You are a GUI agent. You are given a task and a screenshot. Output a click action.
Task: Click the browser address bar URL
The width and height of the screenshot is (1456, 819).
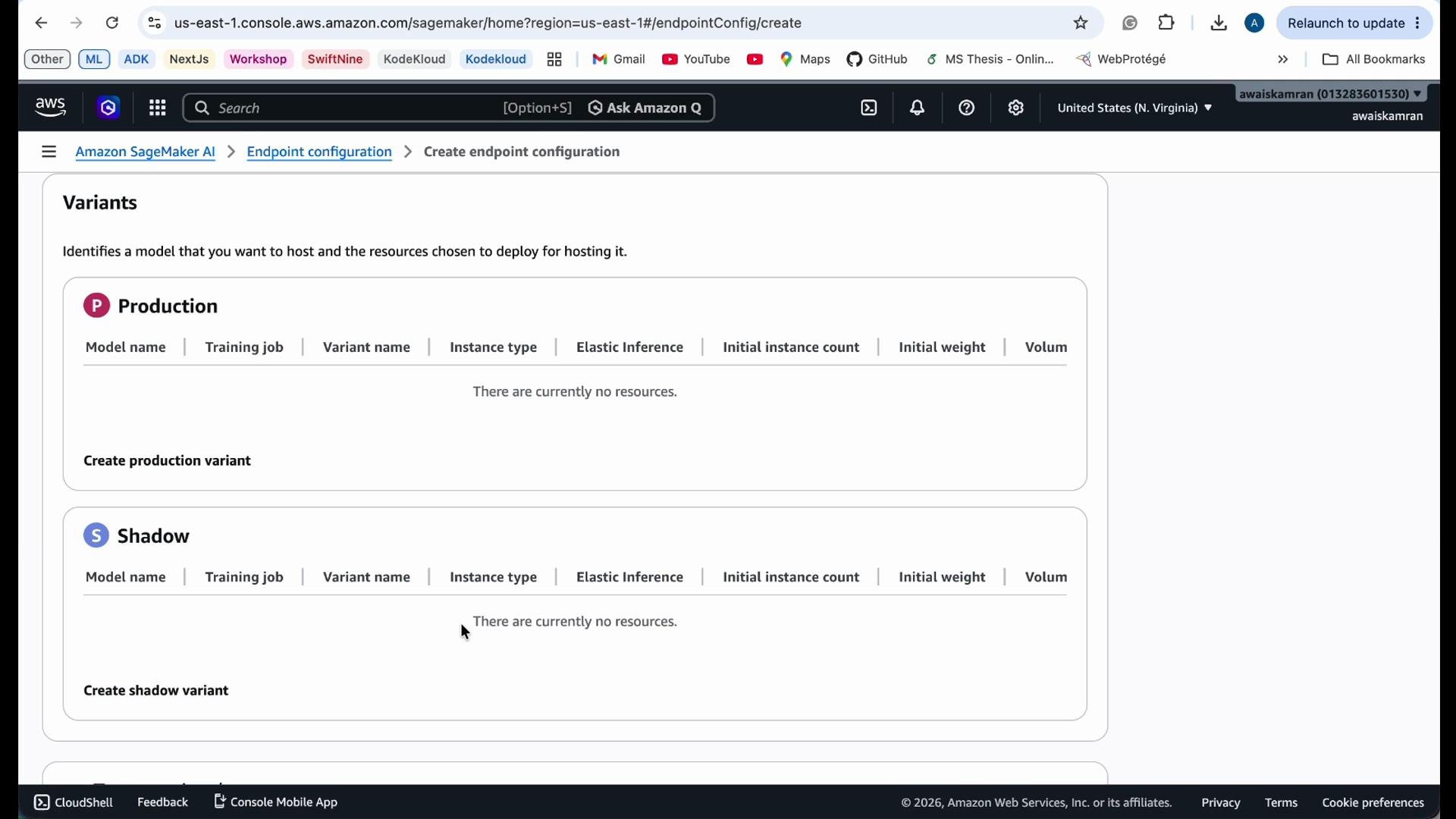tap(488, 24)
